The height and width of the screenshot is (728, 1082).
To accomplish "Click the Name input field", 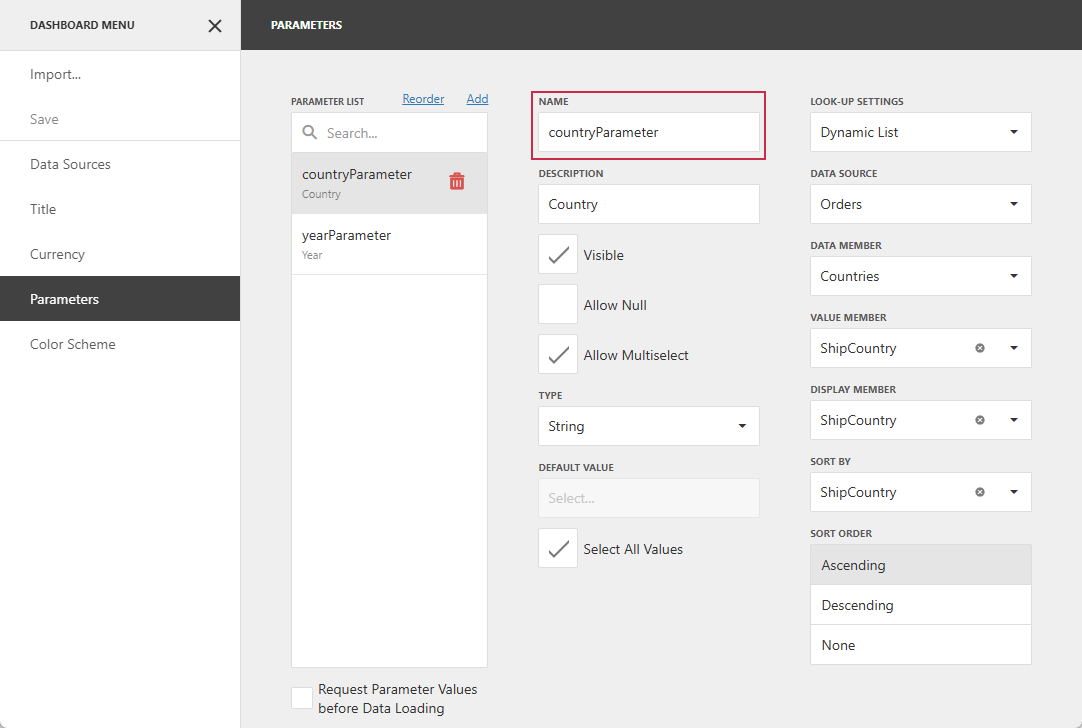I will (649, 132).
